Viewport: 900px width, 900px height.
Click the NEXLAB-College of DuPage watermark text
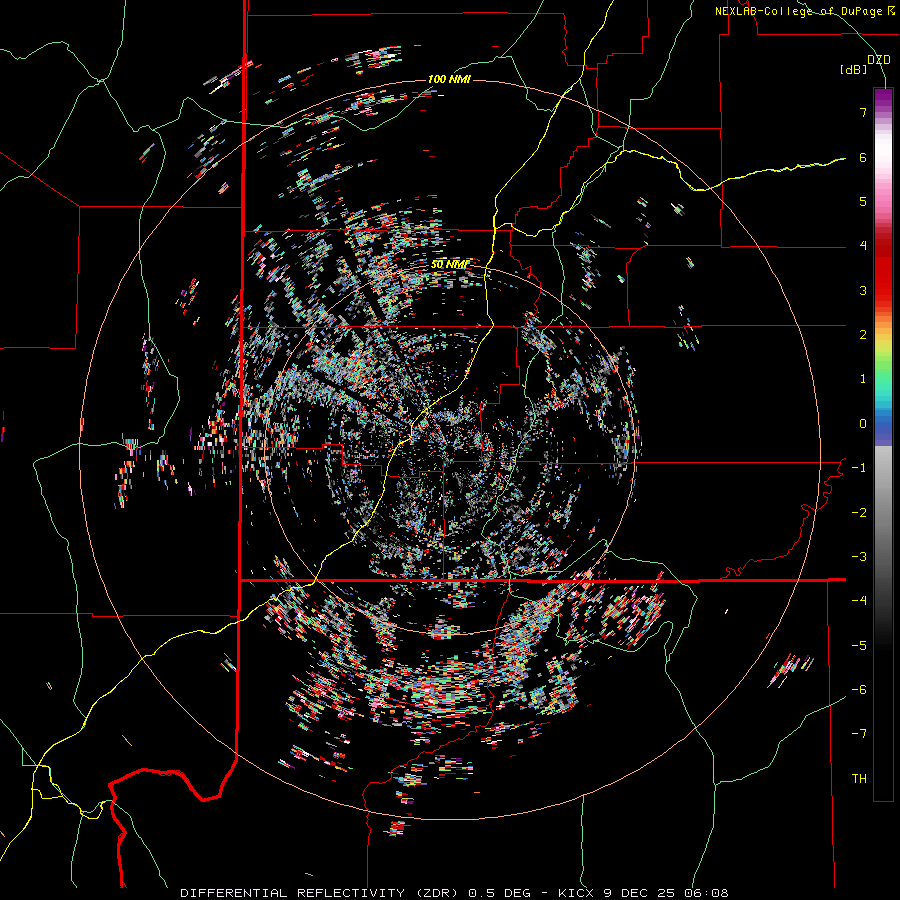800,11
